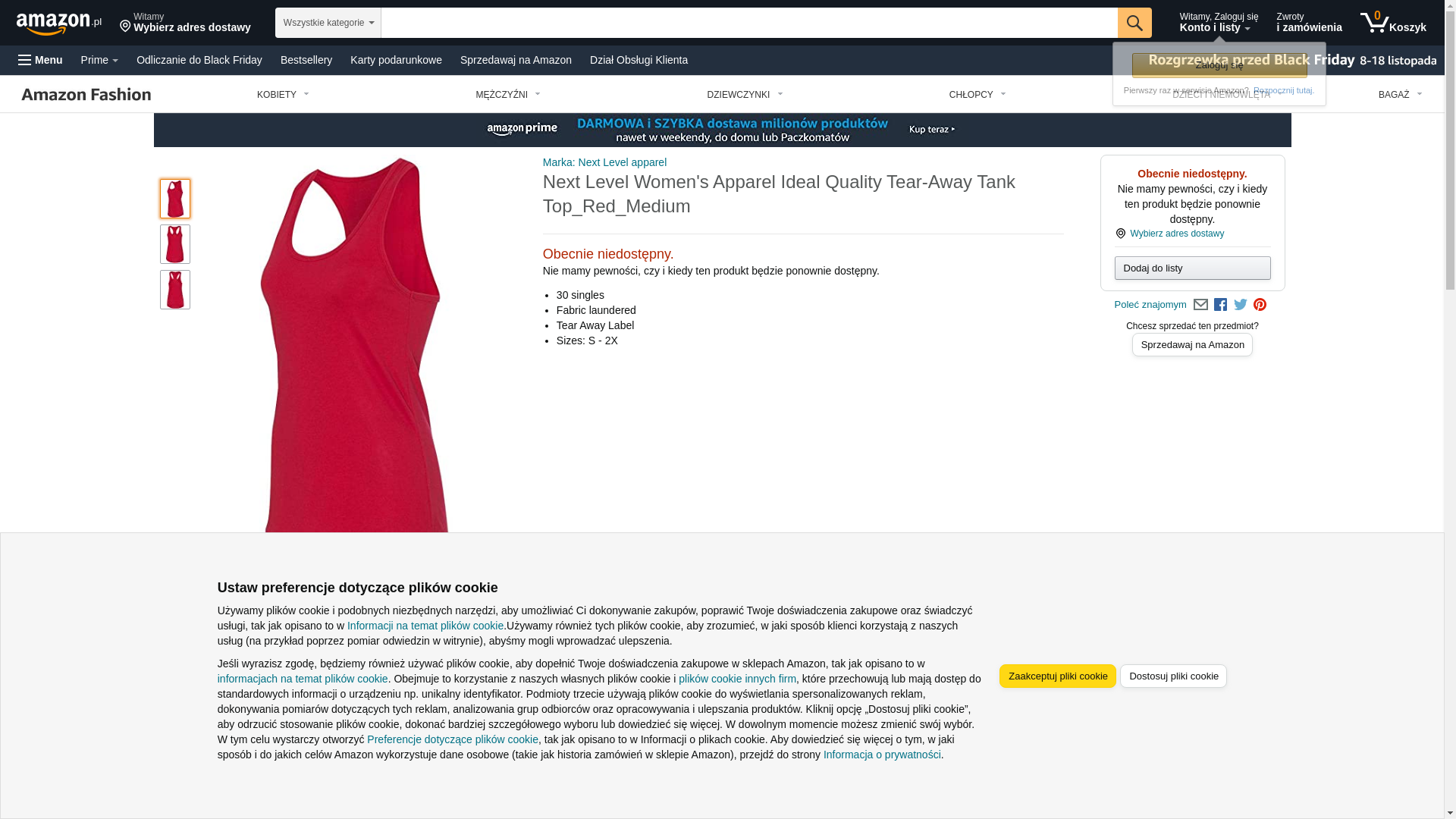Viewport: 1456px width, 819px height.
Task: Expand the KOBIETY category dropdown
Action: pyautogui.click(x=283, y=95)
